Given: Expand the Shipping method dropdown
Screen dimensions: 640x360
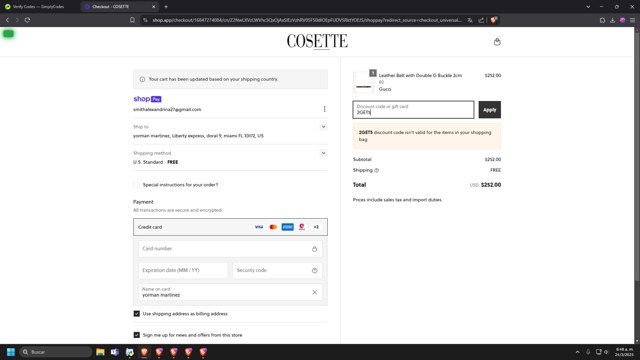Looking at the screenshot, I should click(323, 153).
